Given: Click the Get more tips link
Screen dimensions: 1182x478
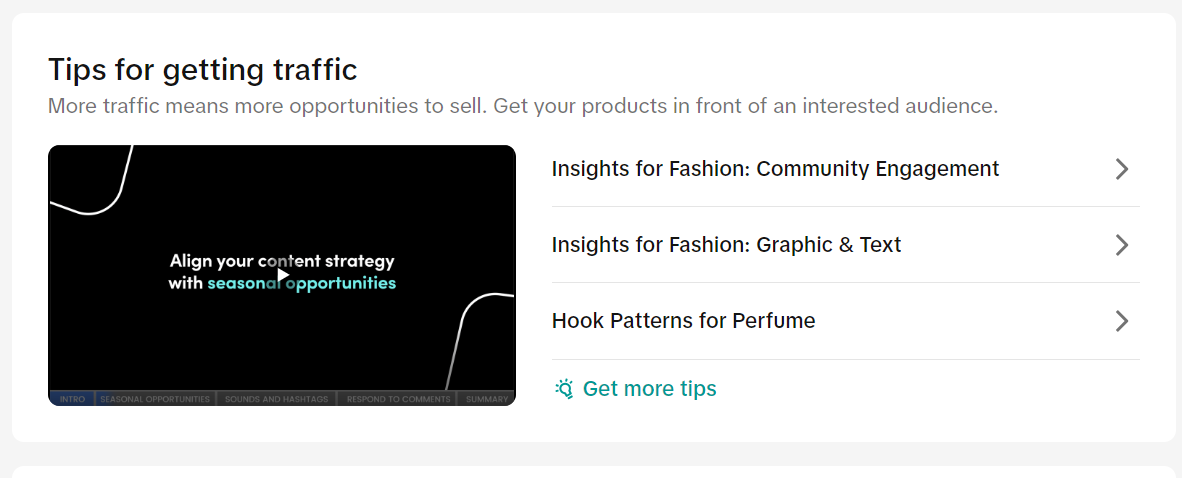Looking at the screenshot, I should click(x=649, y=389).
